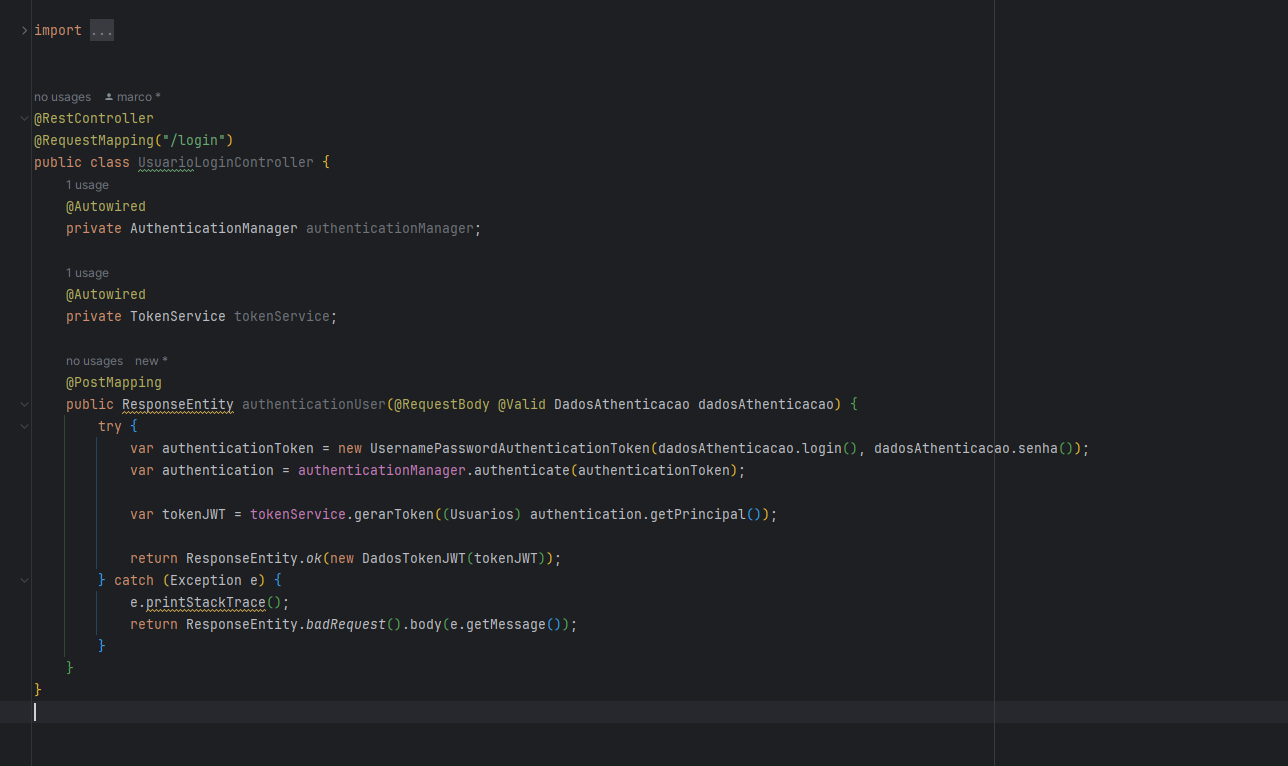
Task: Click the badRequest method call
Action: 346,625
